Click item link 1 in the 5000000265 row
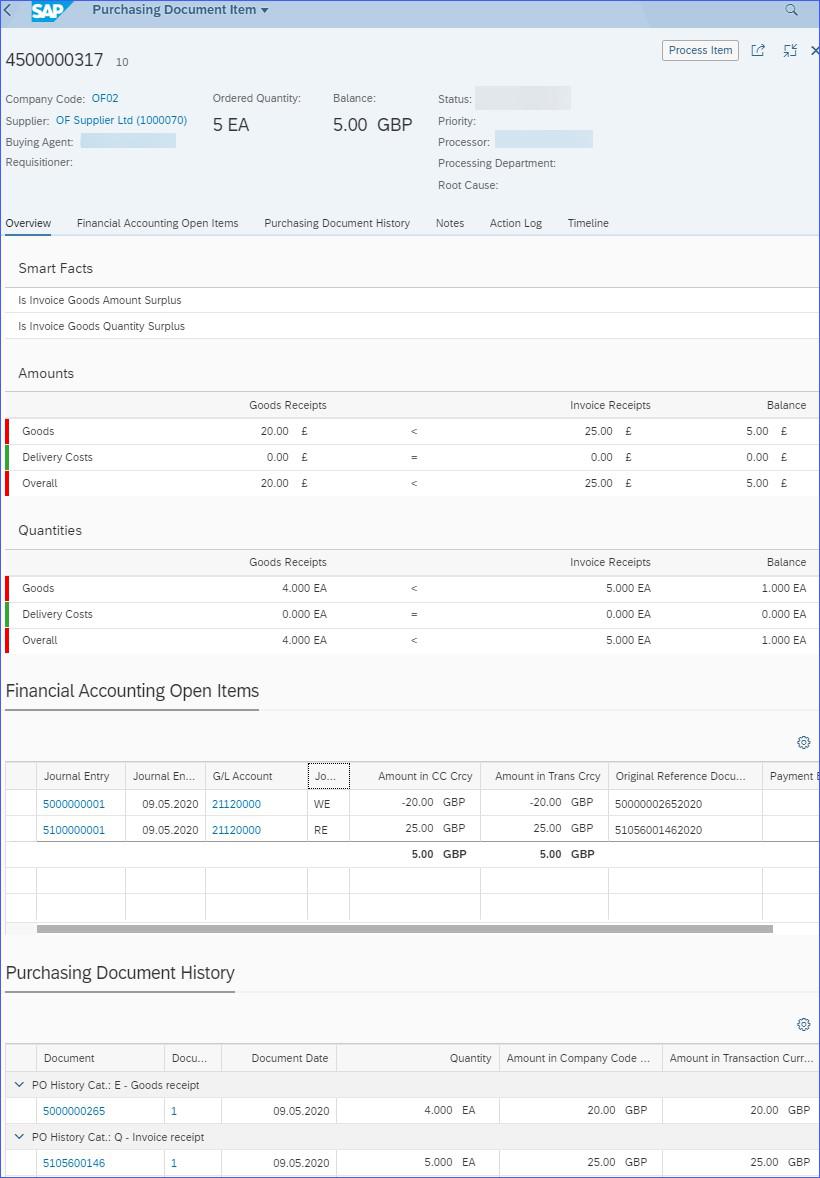Screen dimensions: 820x1178 [x=174, y=1111]
